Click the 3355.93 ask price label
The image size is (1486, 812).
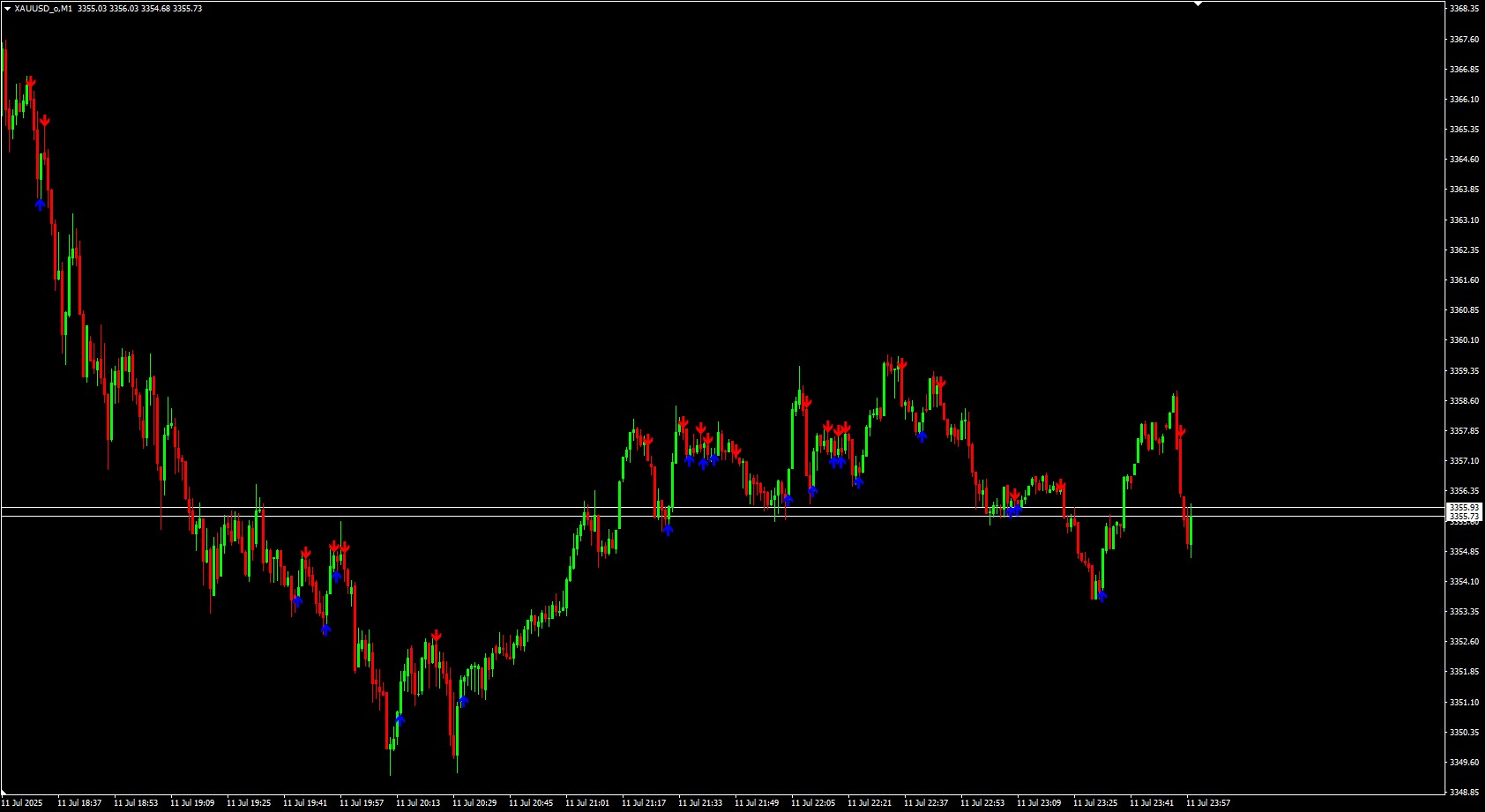tap(1464, 508)
